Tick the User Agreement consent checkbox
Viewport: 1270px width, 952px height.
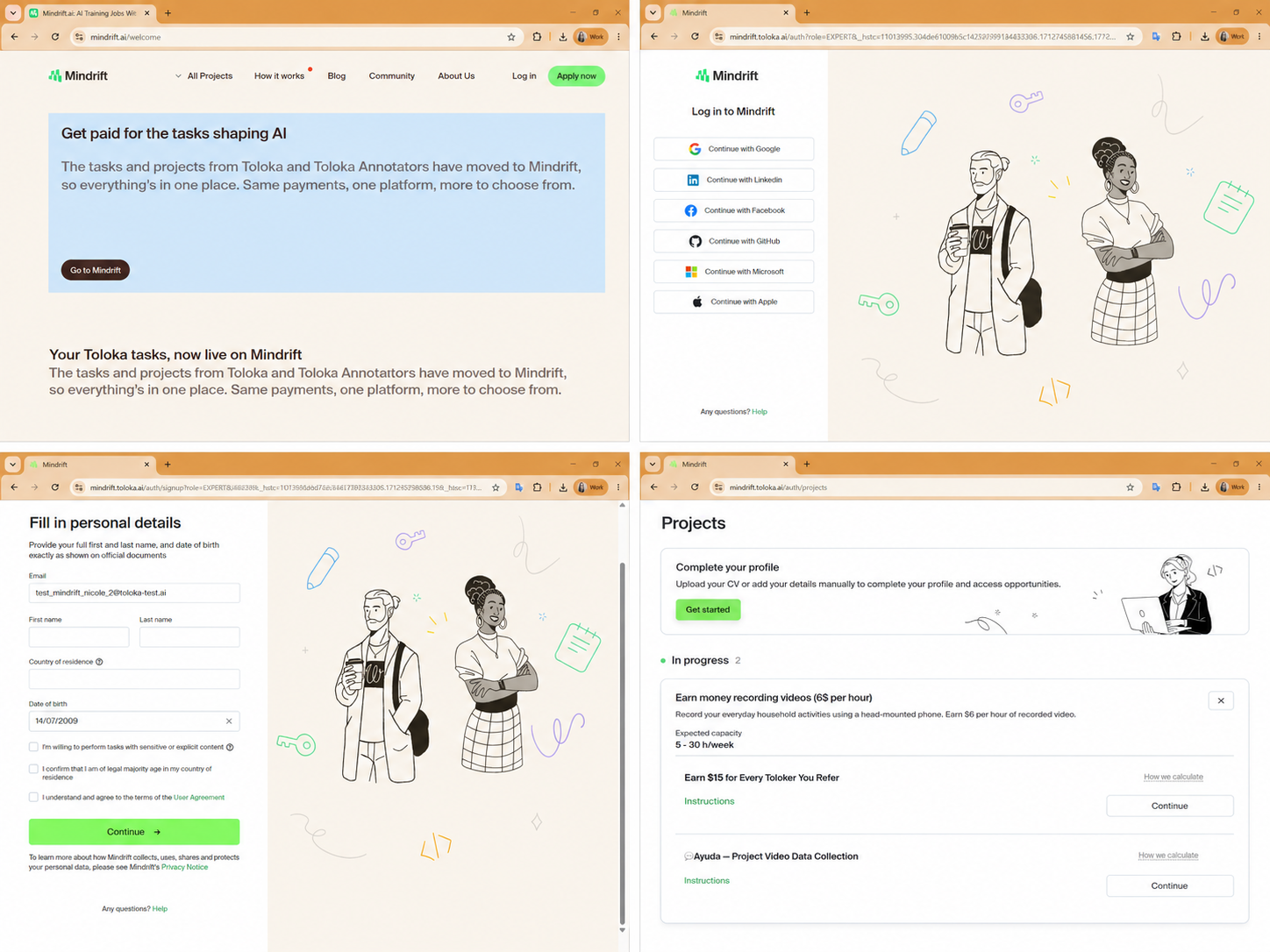click(33, 797)
